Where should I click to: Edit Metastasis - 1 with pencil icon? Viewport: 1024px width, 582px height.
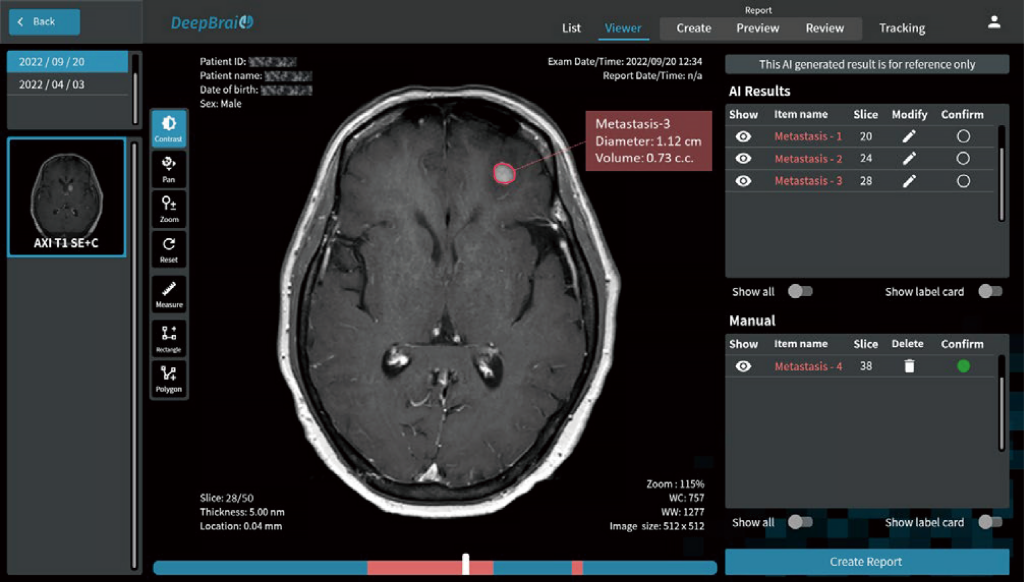[909, 136]
